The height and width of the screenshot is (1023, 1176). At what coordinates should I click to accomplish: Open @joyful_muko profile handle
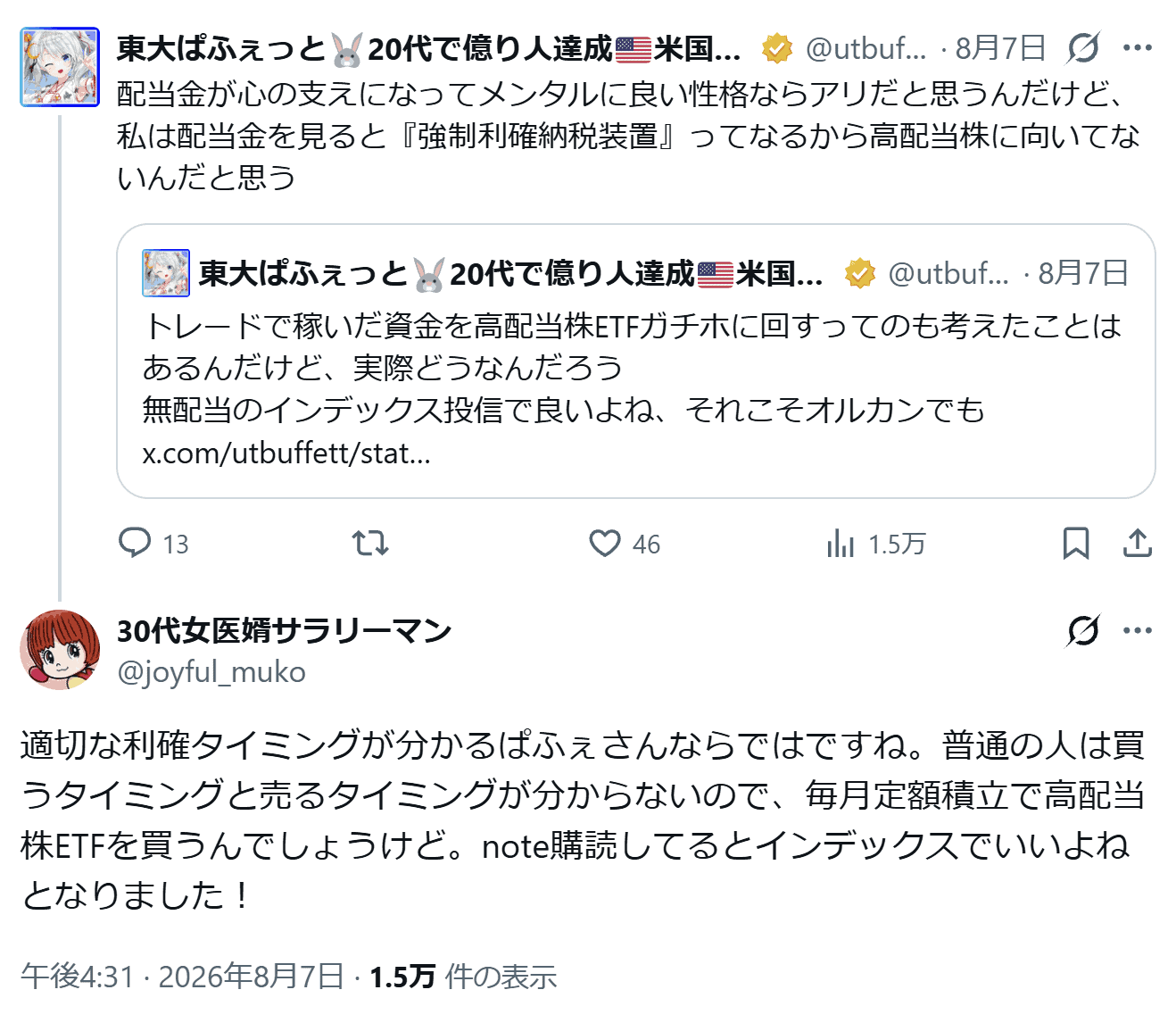pyautogui.click(x=211, y=671)
